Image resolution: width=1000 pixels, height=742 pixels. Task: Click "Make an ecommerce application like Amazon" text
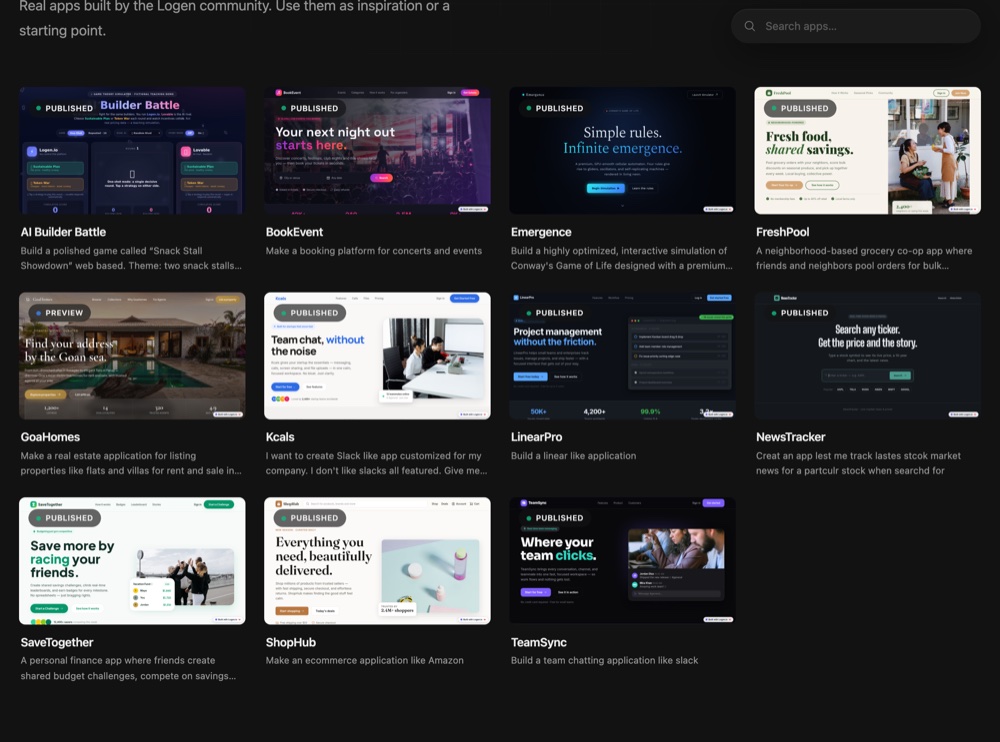coord(365,660)
